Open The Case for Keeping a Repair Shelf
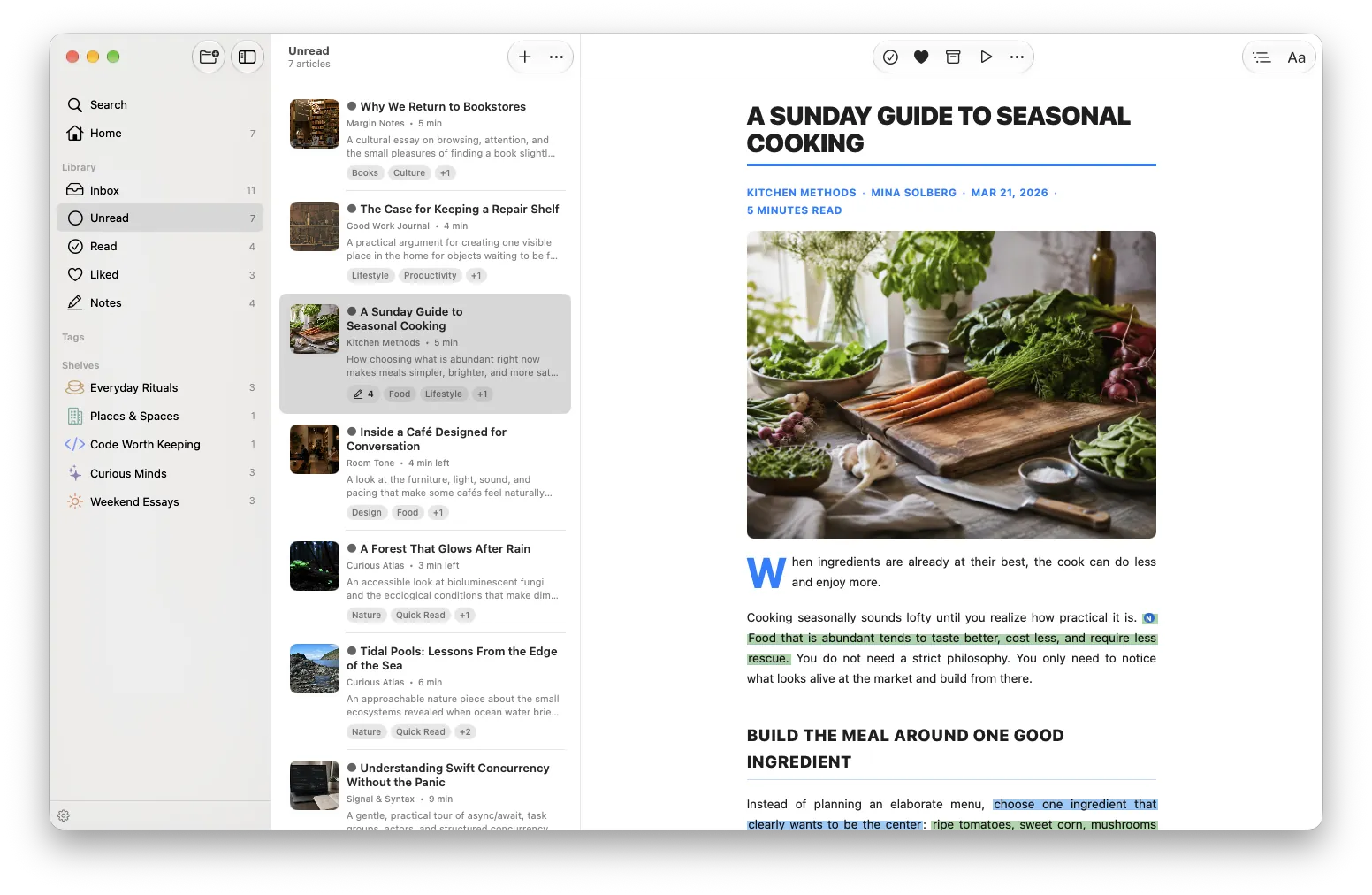 click(425, 242)
